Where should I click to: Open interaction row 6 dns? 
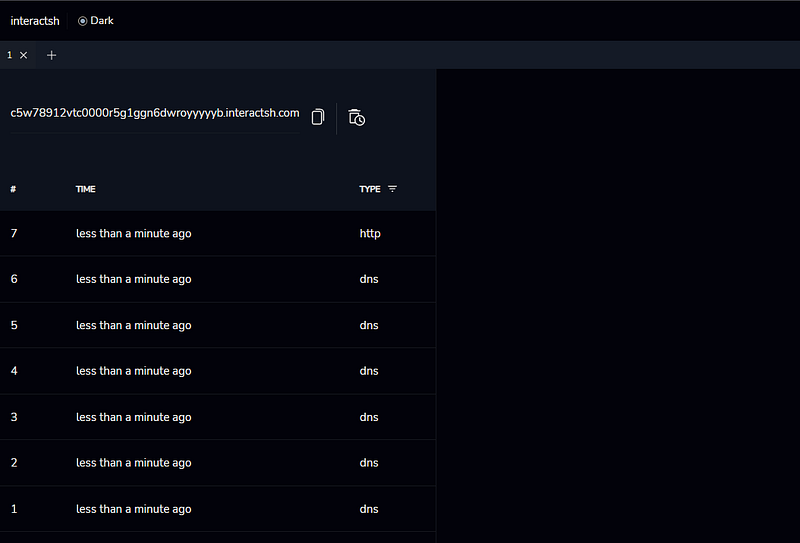coord(218,279)
